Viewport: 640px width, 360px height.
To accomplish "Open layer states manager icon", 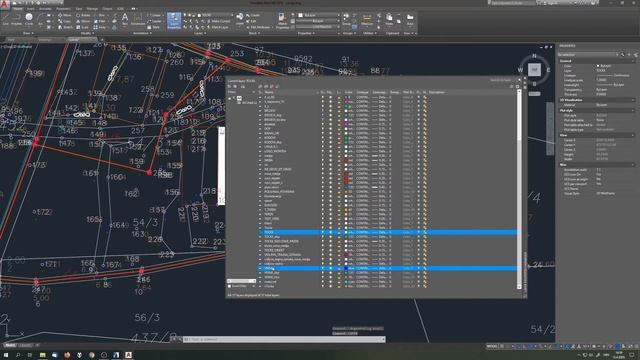I will [243, 87].
